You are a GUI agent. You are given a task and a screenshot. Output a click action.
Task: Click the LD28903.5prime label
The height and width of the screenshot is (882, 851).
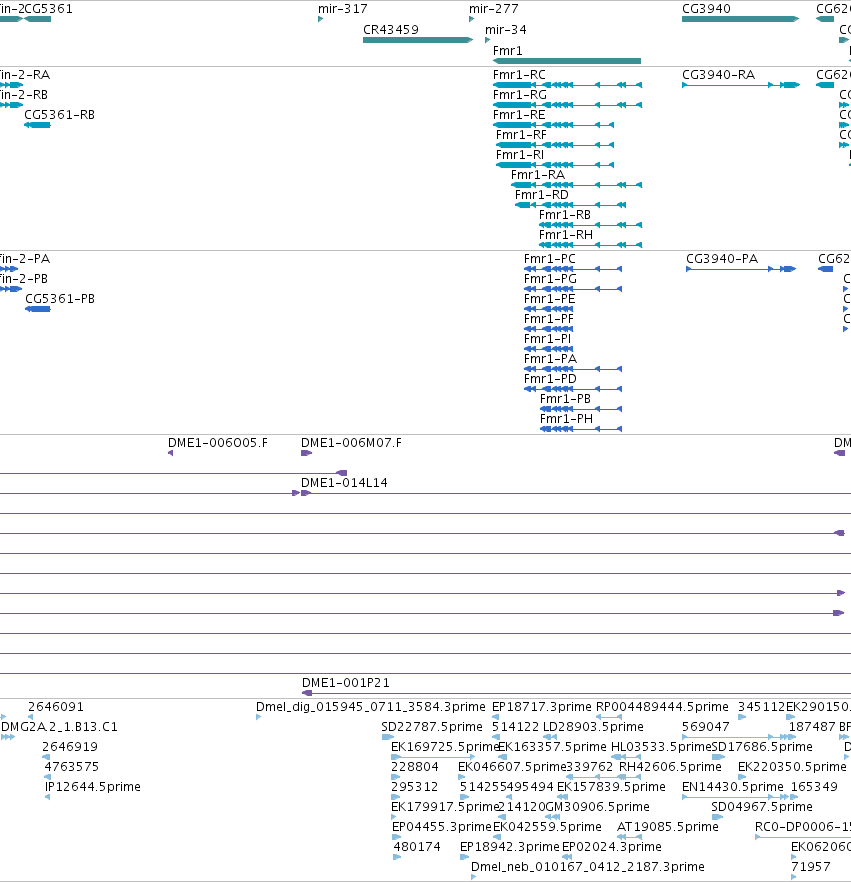[x=593, y=727]
